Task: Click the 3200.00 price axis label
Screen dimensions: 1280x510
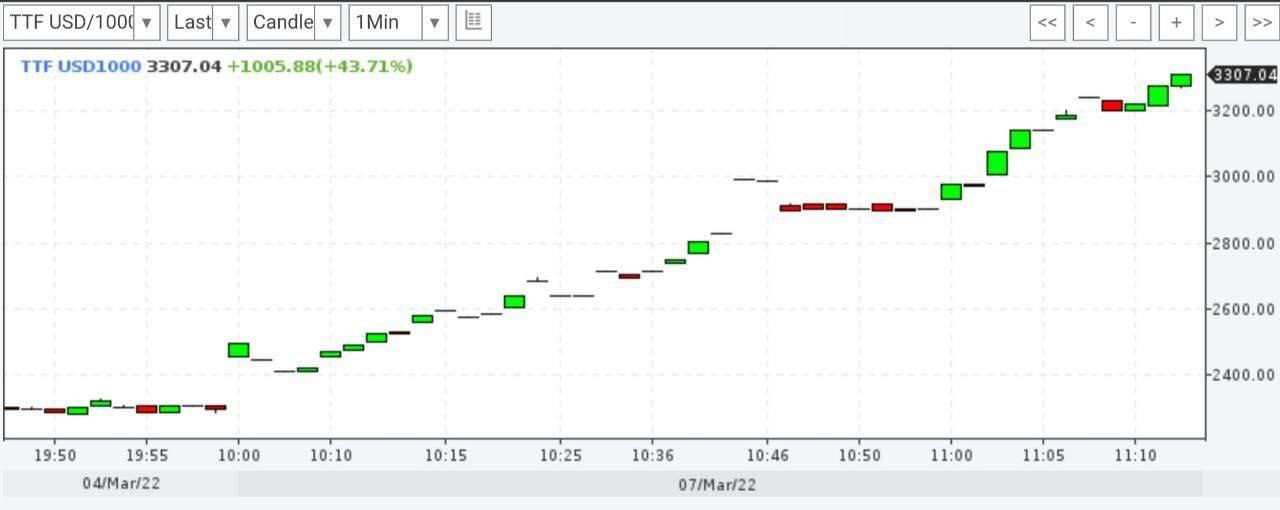Action: 1245,110
